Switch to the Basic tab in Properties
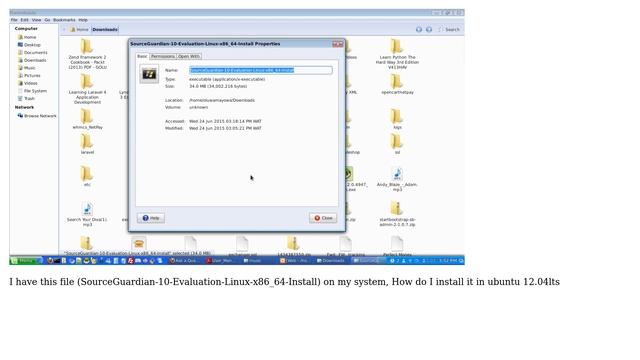The height and width of the screenshot is (360, 640). pyautogui.click(x=142, y=56)
